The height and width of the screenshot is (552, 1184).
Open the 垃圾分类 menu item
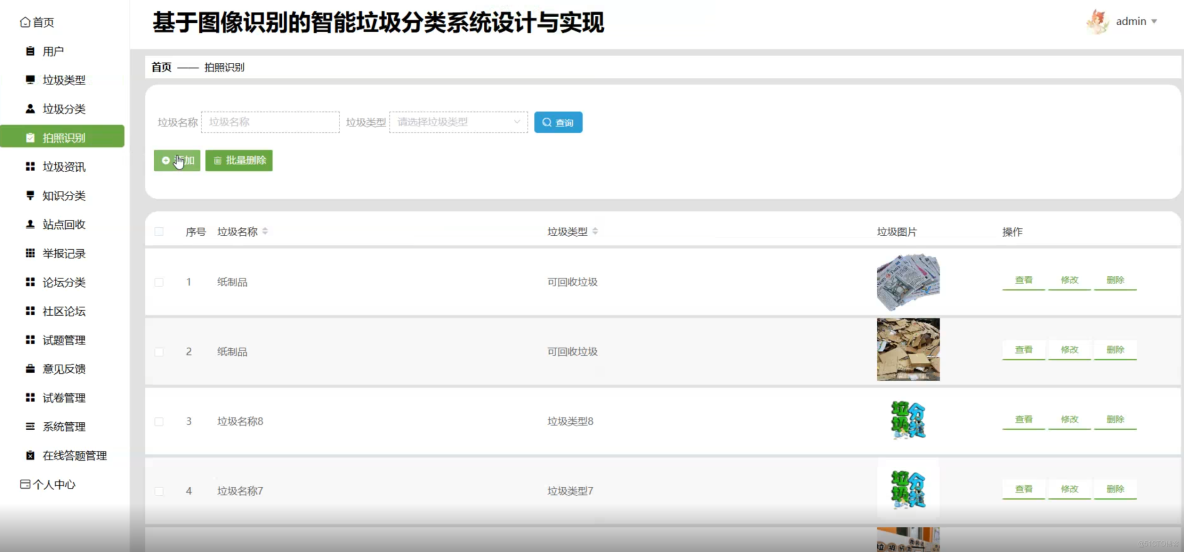[x=63, y=109]
